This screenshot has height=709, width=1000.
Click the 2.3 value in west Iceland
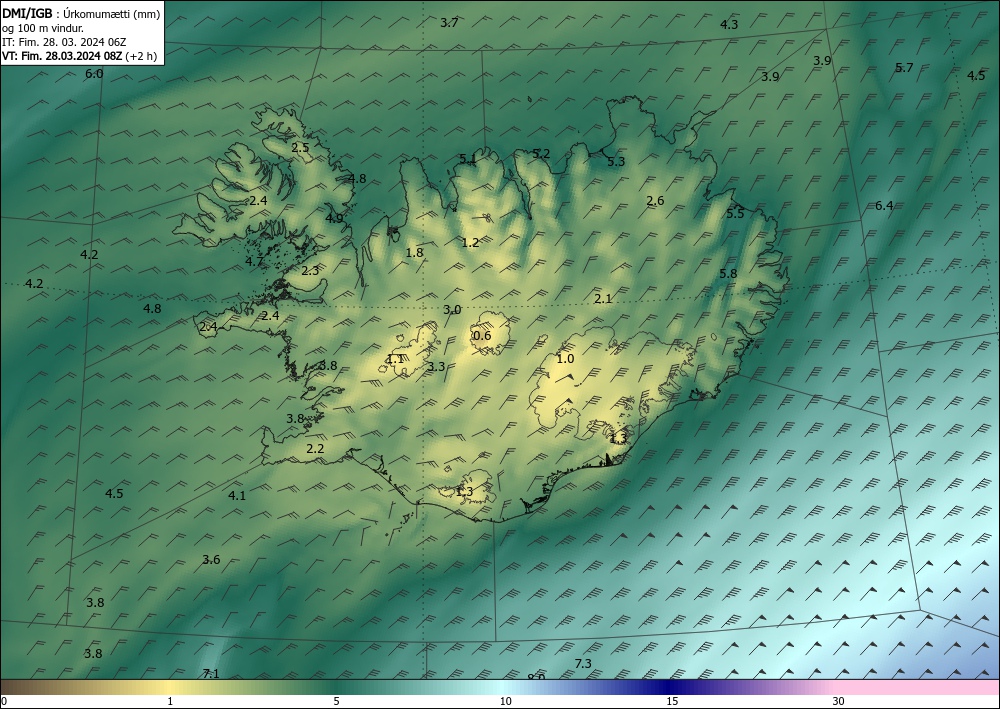(310, 271)
